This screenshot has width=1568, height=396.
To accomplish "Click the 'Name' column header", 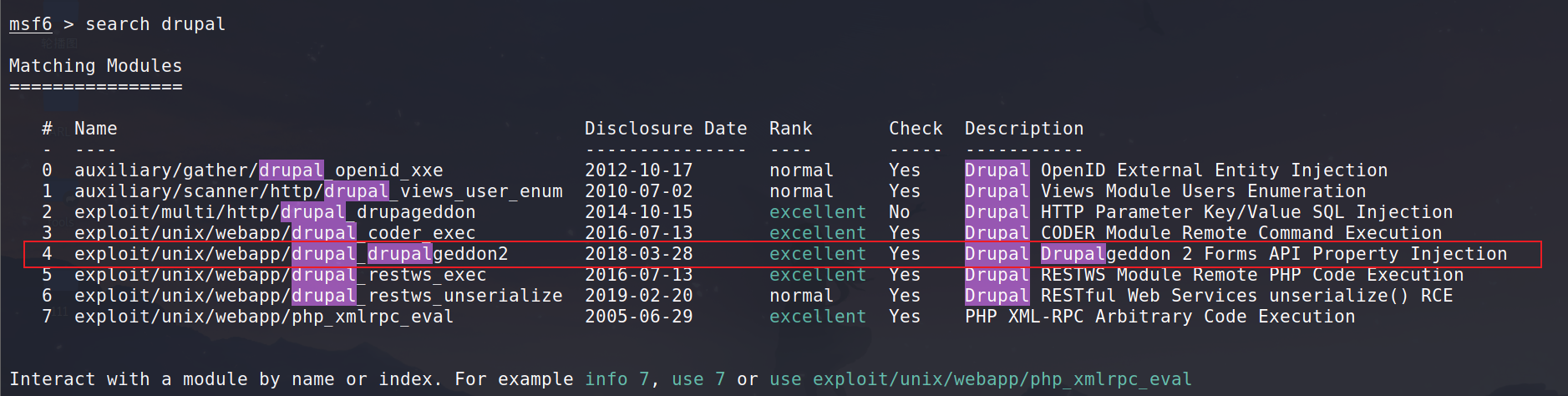I will tap(95, 129).
